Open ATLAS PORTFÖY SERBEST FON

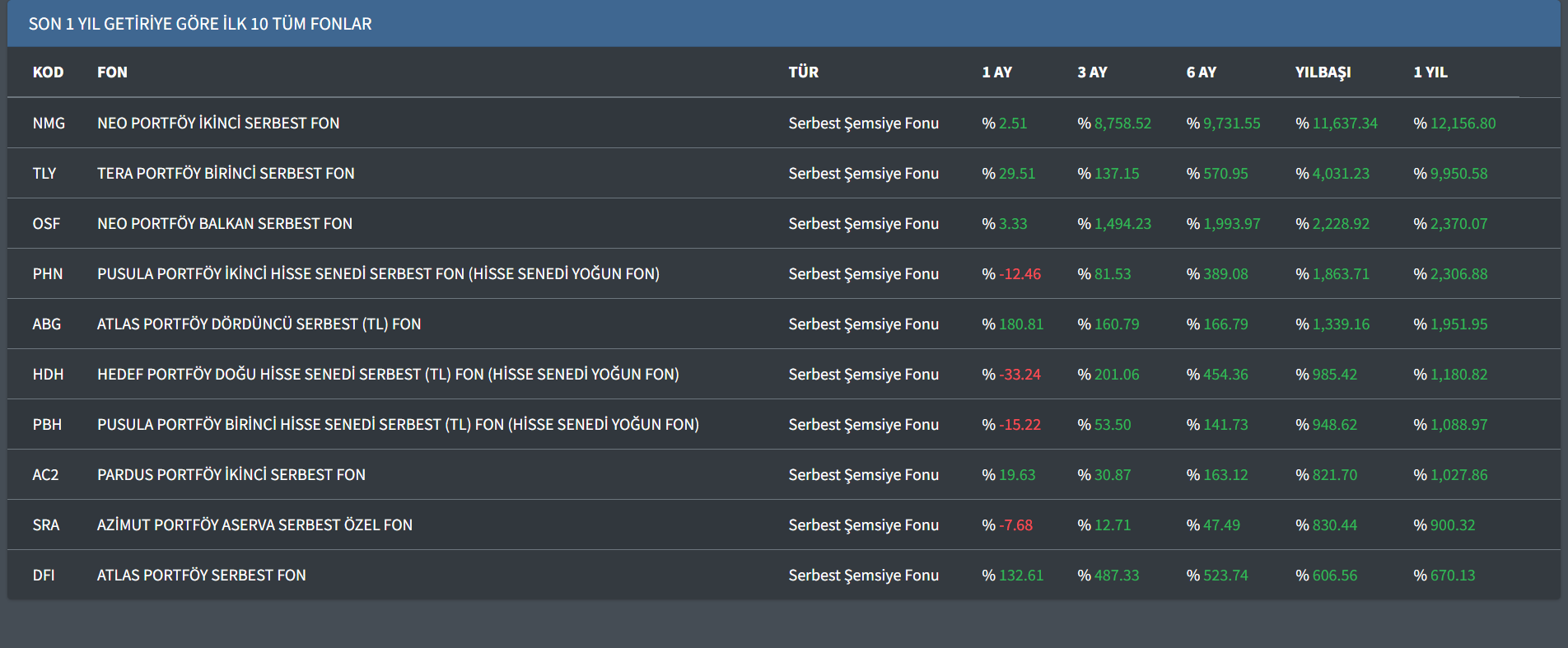coord(202,576)
